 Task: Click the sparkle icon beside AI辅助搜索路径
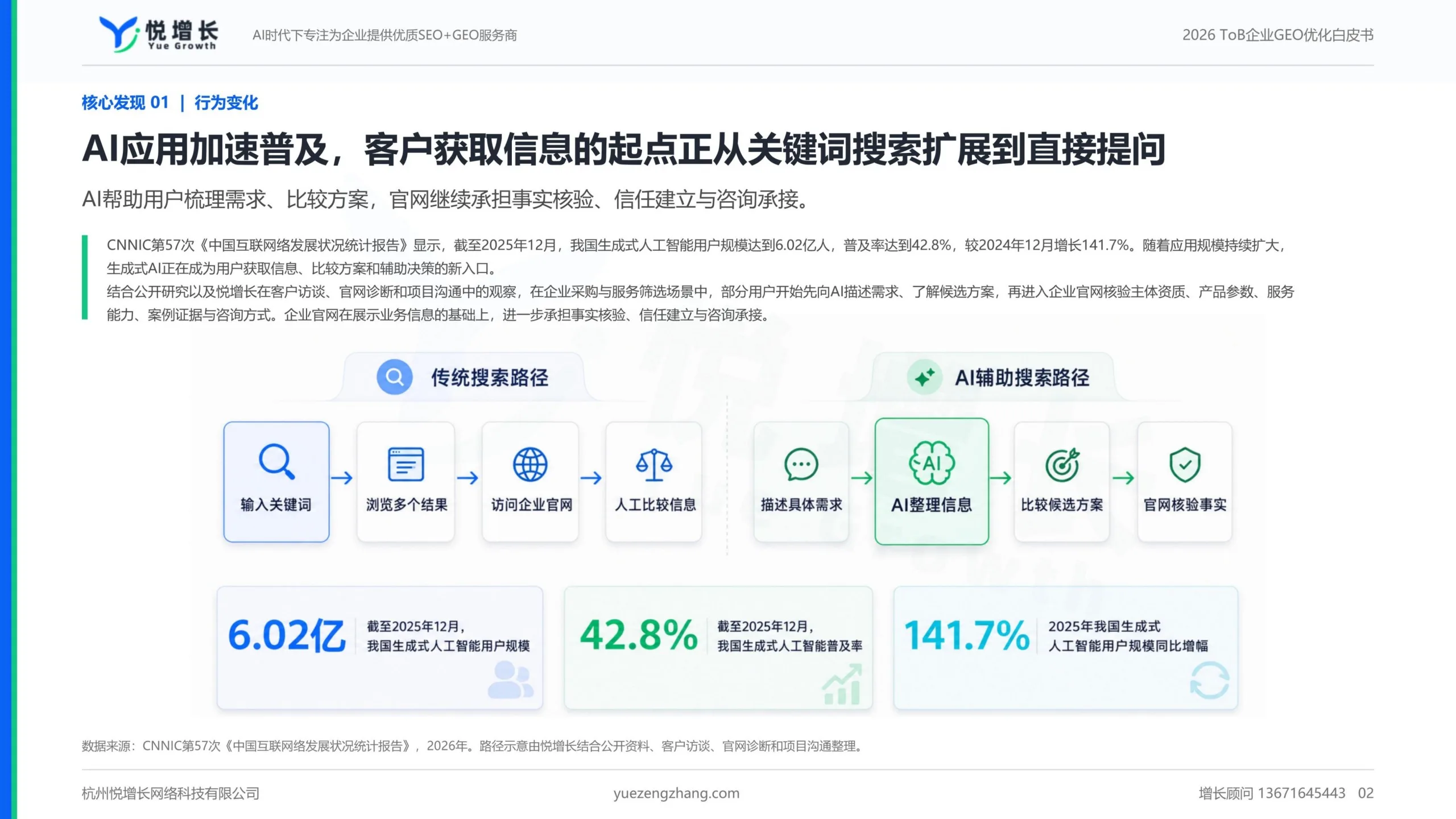point(924,377)
